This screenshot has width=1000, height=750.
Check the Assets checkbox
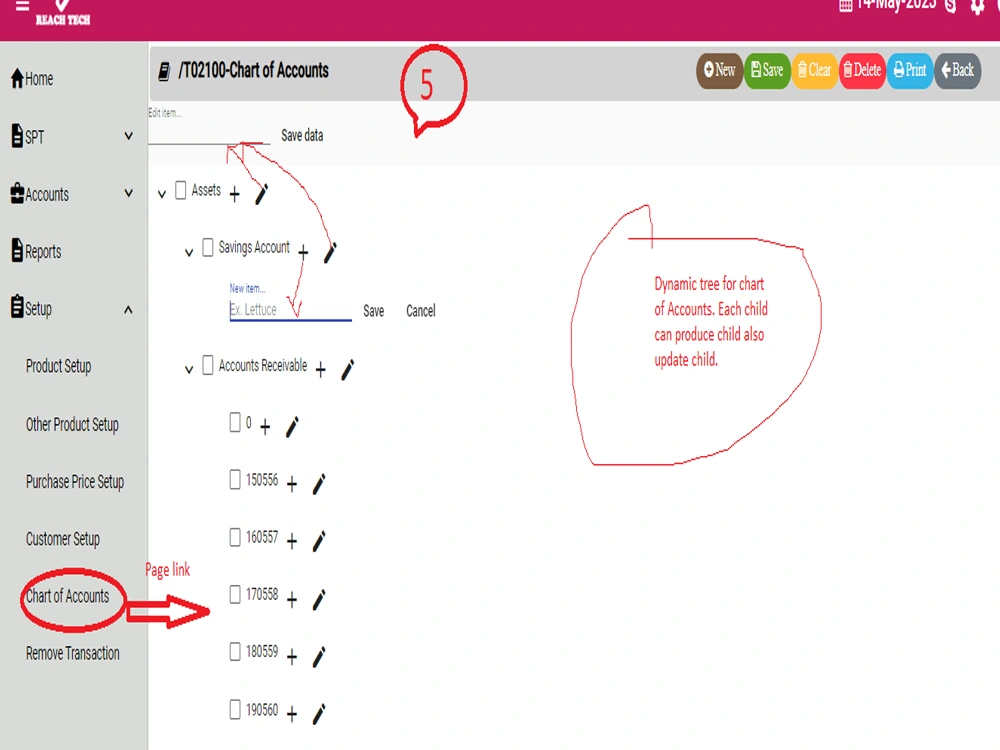181,190
